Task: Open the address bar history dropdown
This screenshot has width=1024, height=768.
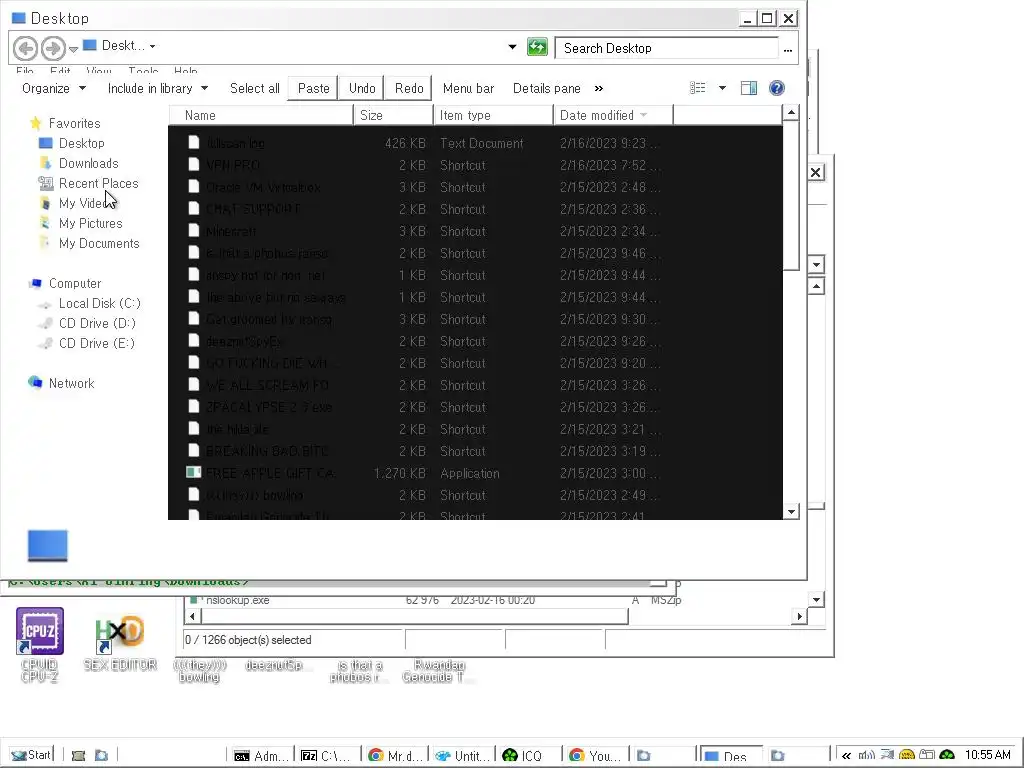Action: pyautogui.click(x=513, y=47)
